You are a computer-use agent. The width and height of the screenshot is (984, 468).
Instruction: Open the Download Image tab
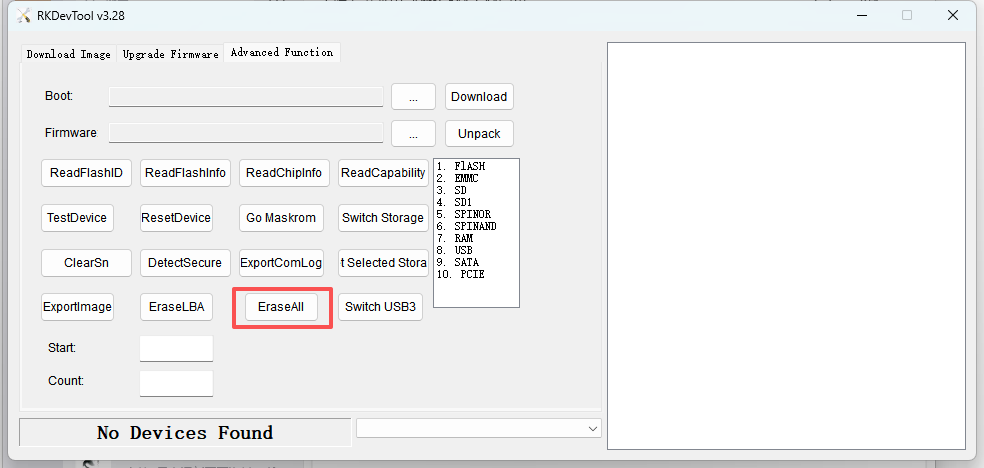[68, 54]
